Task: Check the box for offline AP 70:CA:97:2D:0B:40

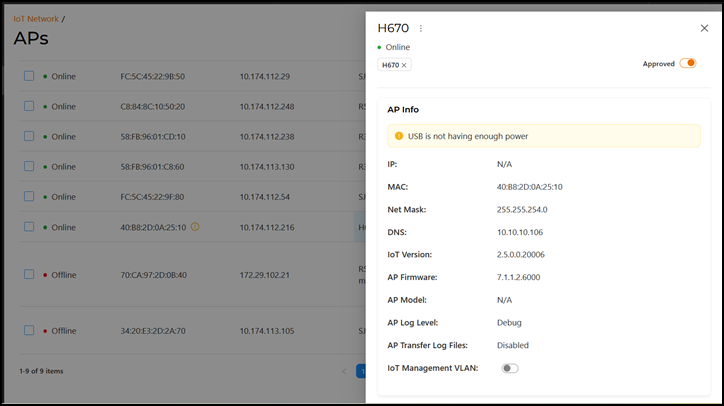Action: coord(29,274)
